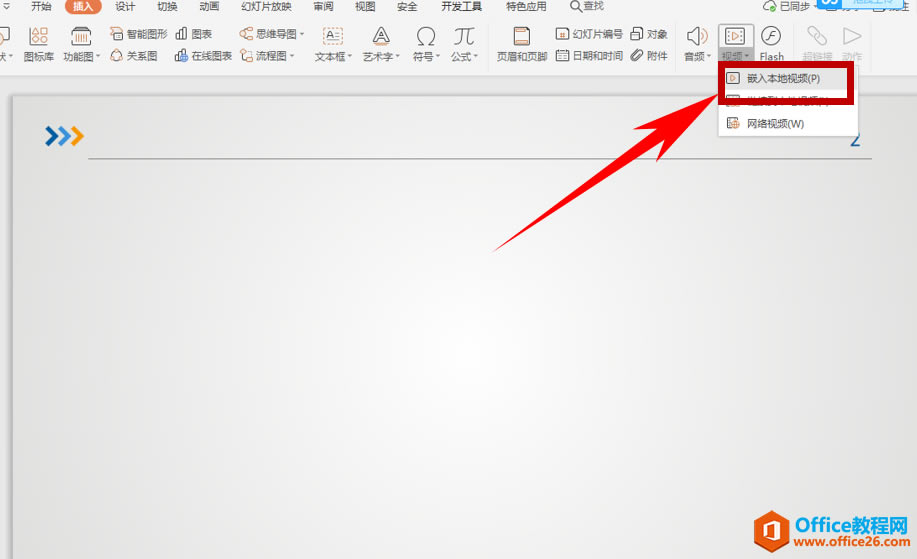Open the 幻灯片放映 slideshow tab

266,6
